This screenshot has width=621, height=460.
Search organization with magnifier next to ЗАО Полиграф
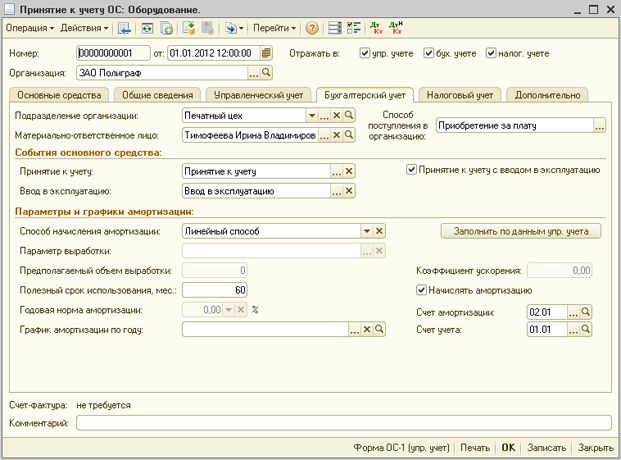click(x=266, y=73)
